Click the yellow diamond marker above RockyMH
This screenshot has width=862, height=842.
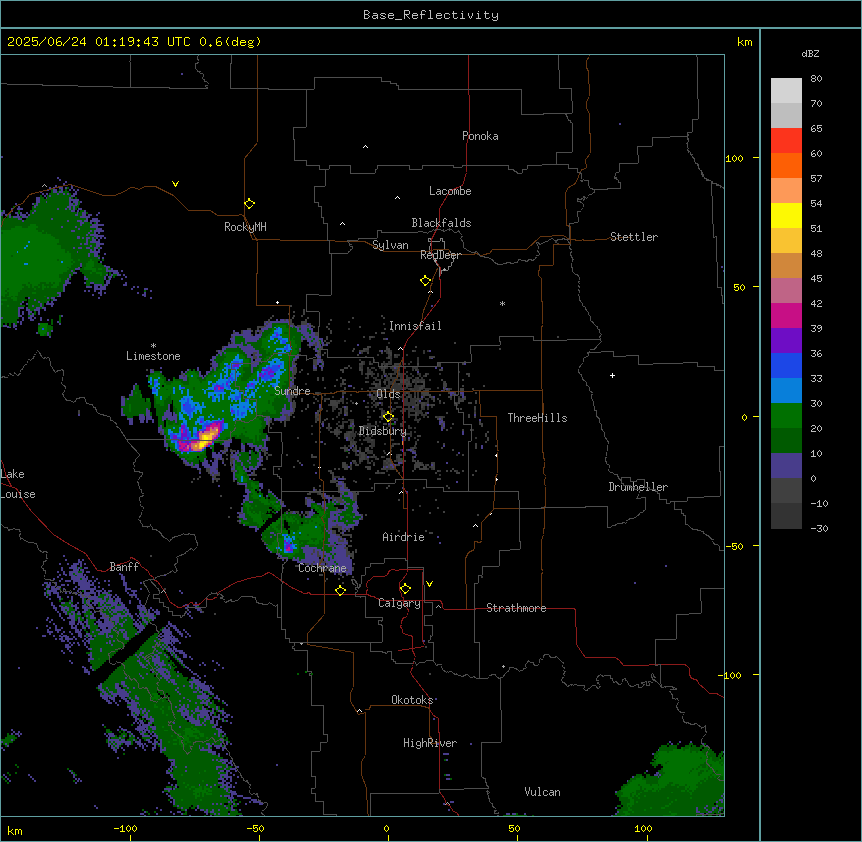[x=250, y=204]
